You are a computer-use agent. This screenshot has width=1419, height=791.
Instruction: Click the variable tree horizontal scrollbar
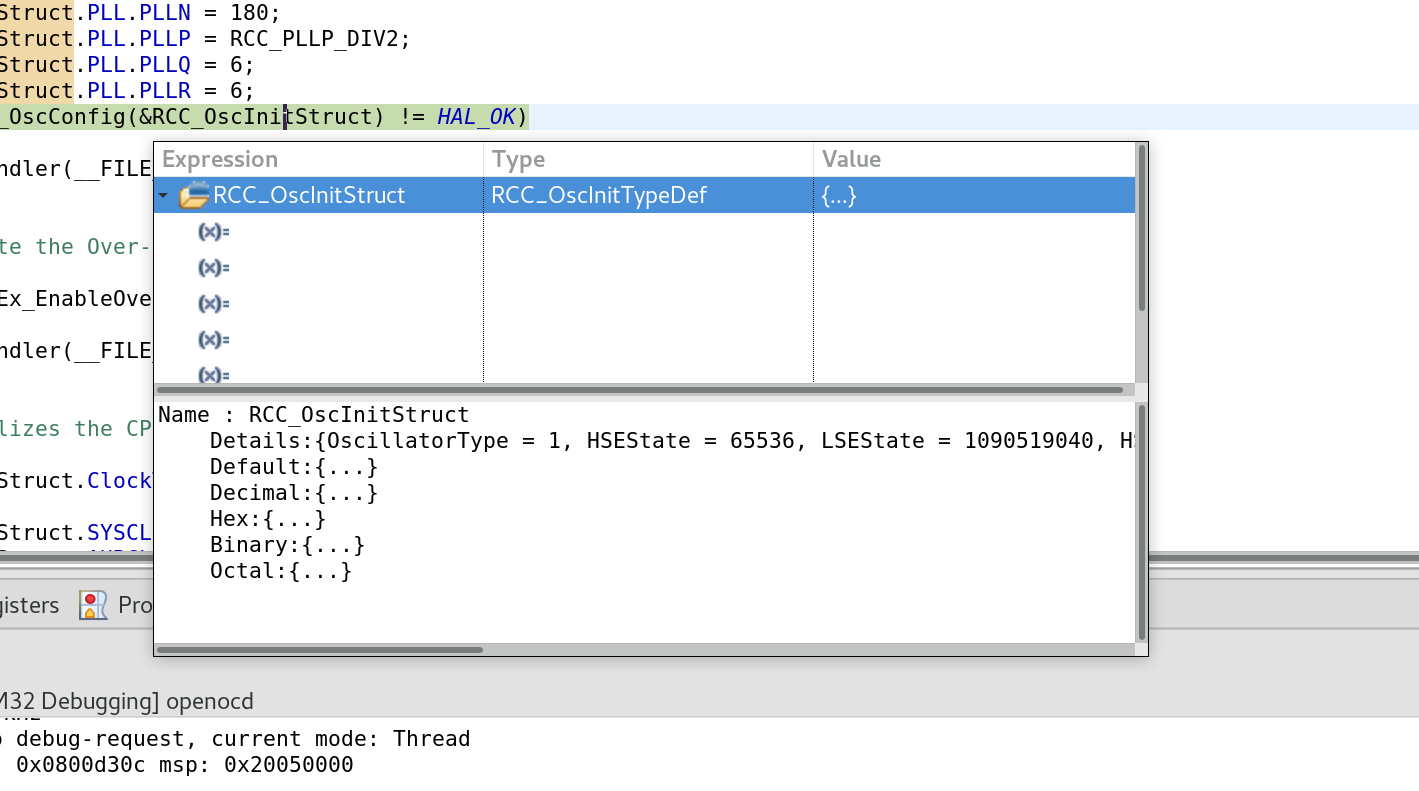click(640, 390)
